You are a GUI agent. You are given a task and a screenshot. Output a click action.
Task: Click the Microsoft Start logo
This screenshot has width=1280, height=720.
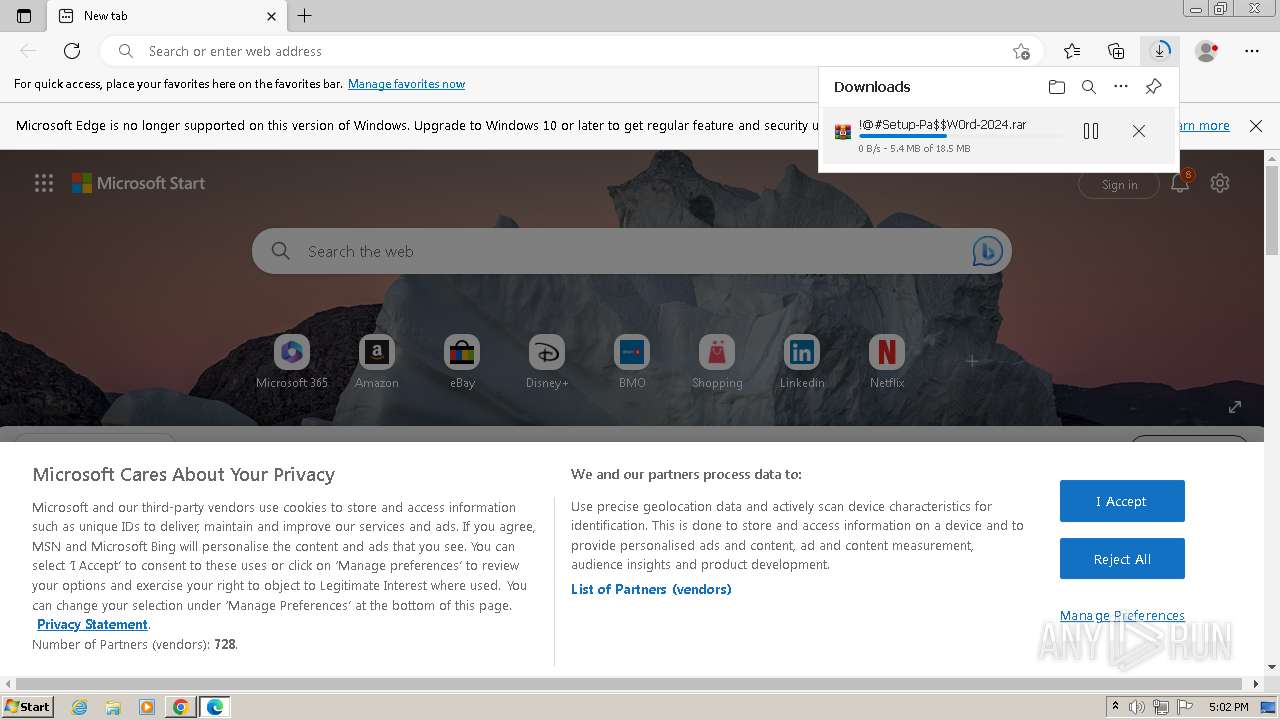(x=139, y=183)
